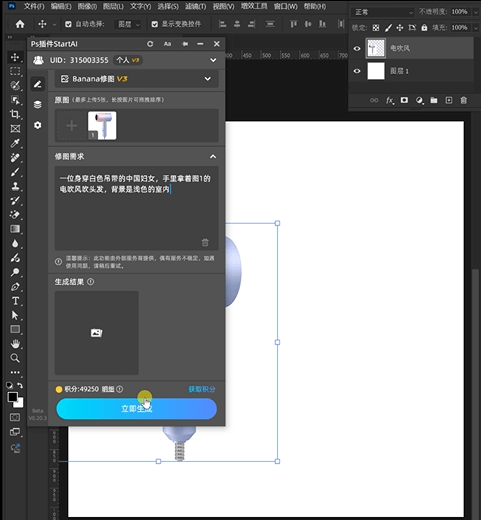481x520 pixels.
Task: Select the 电吹风 layer thumbnail
Action: pyautogui.click(x=376, y=49)
